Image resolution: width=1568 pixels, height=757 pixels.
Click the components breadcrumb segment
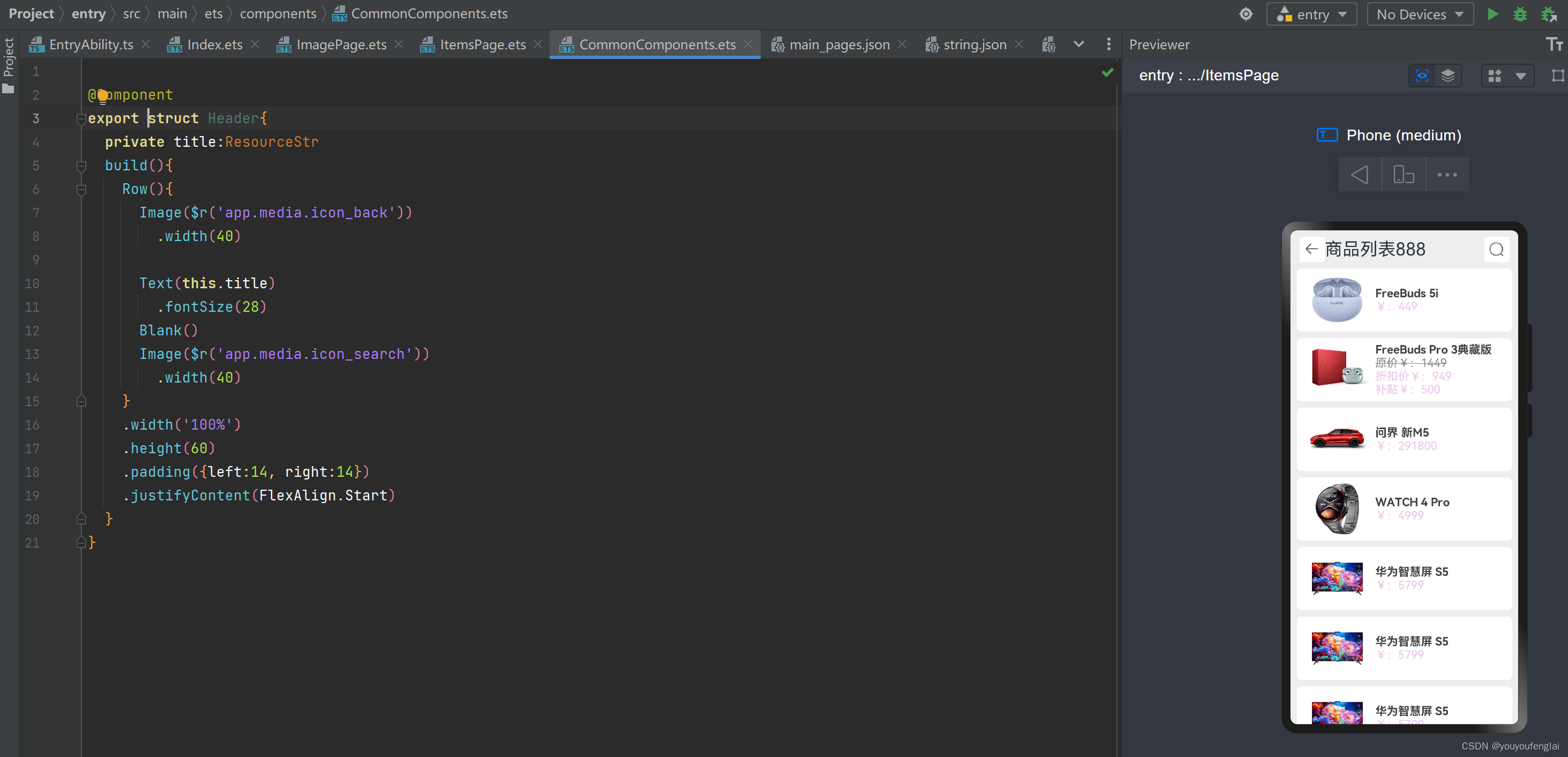pos(278,13)
